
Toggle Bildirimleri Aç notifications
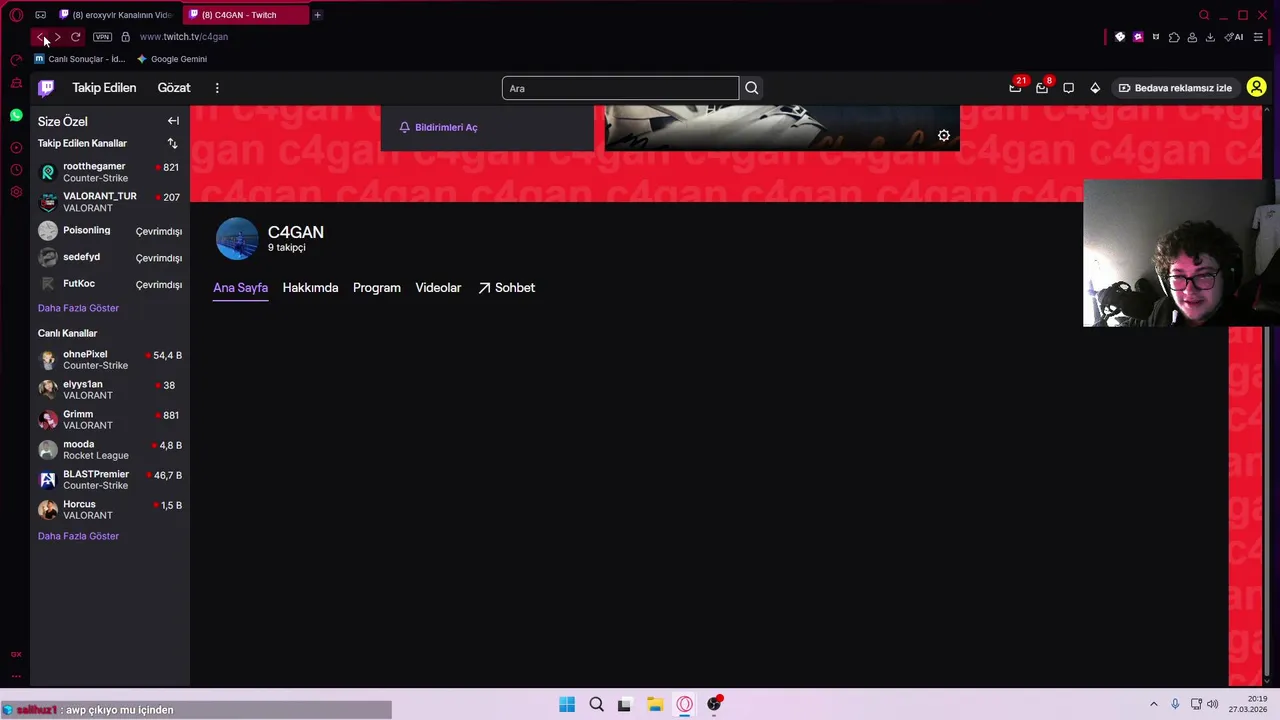pos(439,127)
